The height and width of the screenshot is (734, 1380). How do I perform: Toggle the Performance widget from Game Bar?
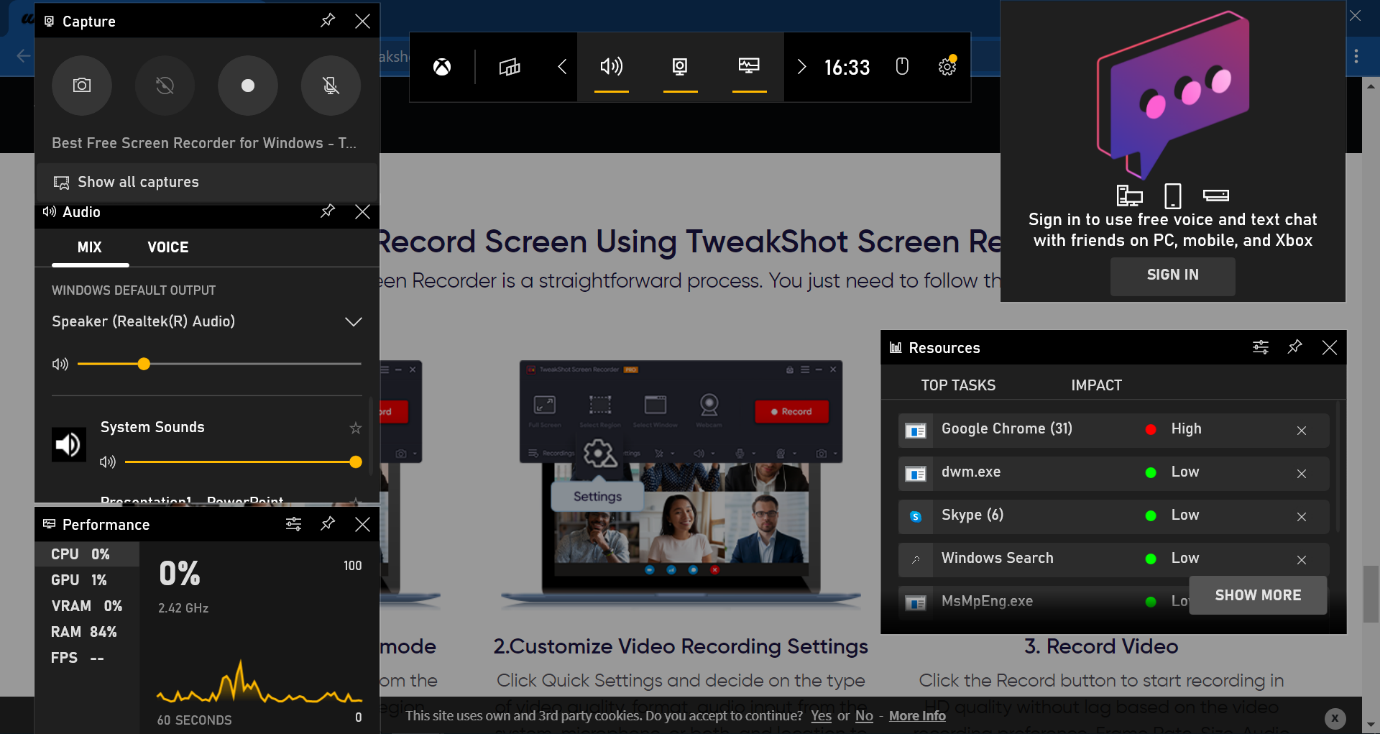749,67
